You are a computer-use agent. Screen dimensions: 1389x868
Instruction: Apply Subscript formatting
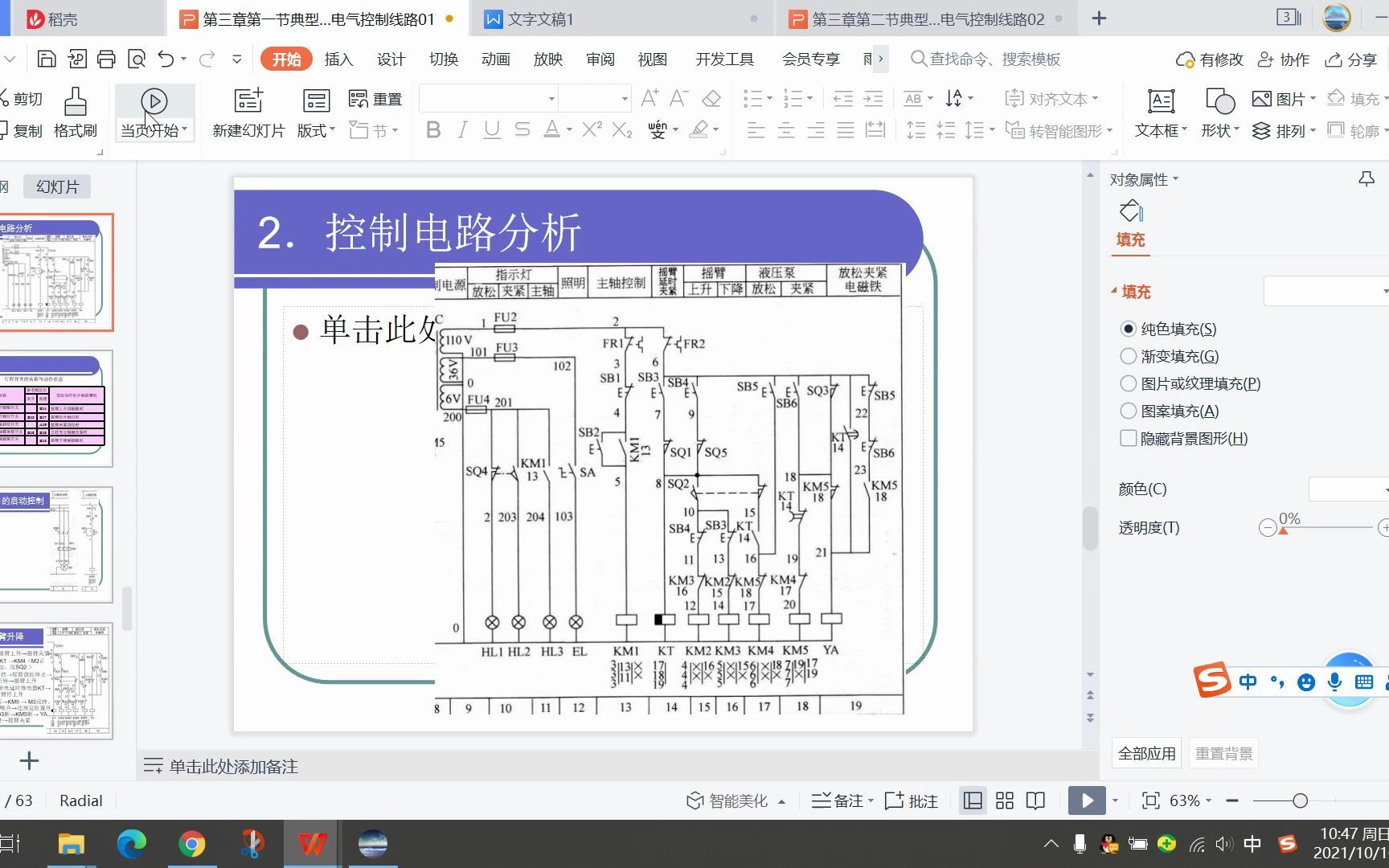point(622,129)
